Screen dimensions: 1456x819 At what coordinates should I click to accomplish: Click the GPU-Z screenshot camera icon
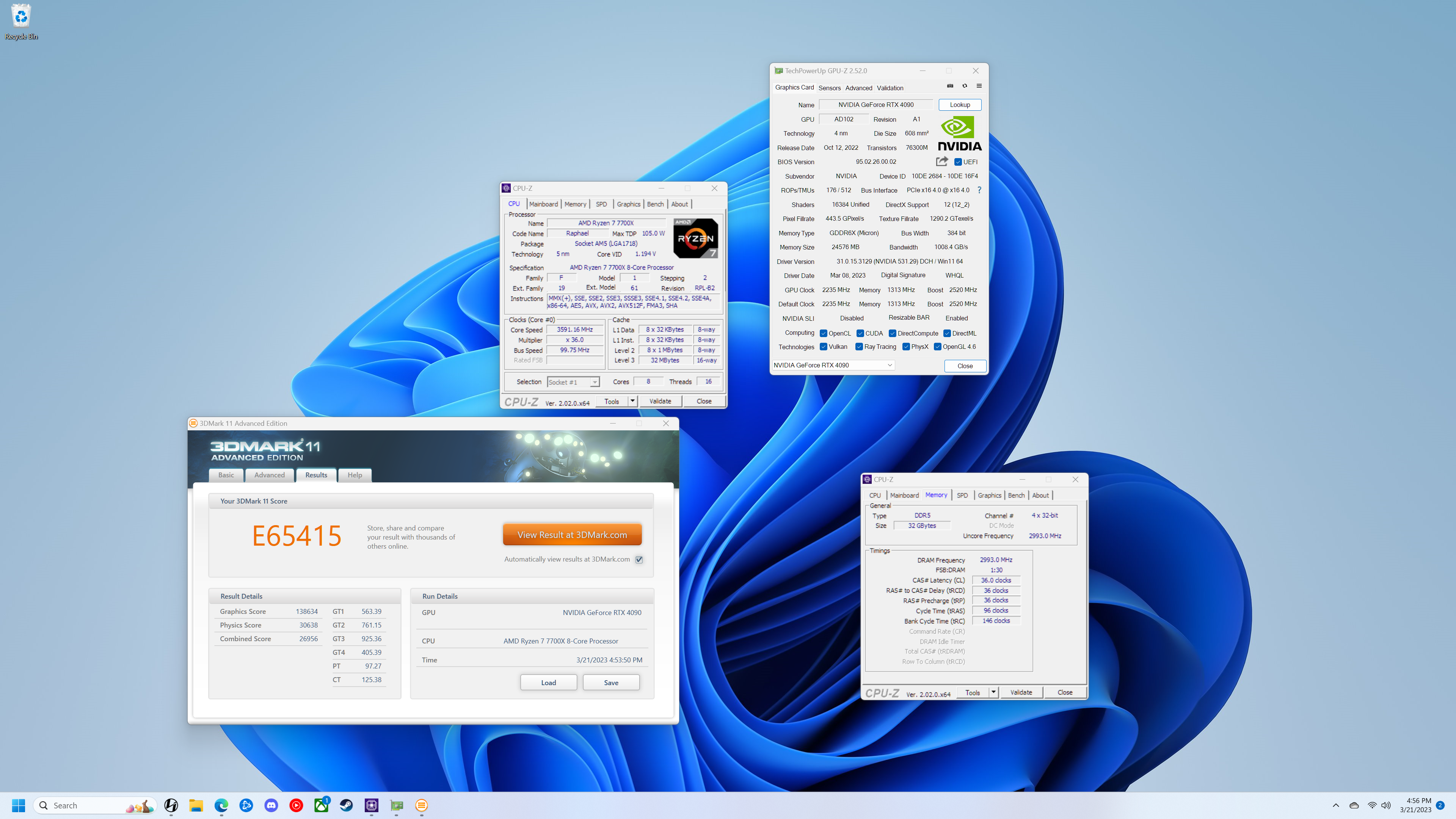click(950, 86)
